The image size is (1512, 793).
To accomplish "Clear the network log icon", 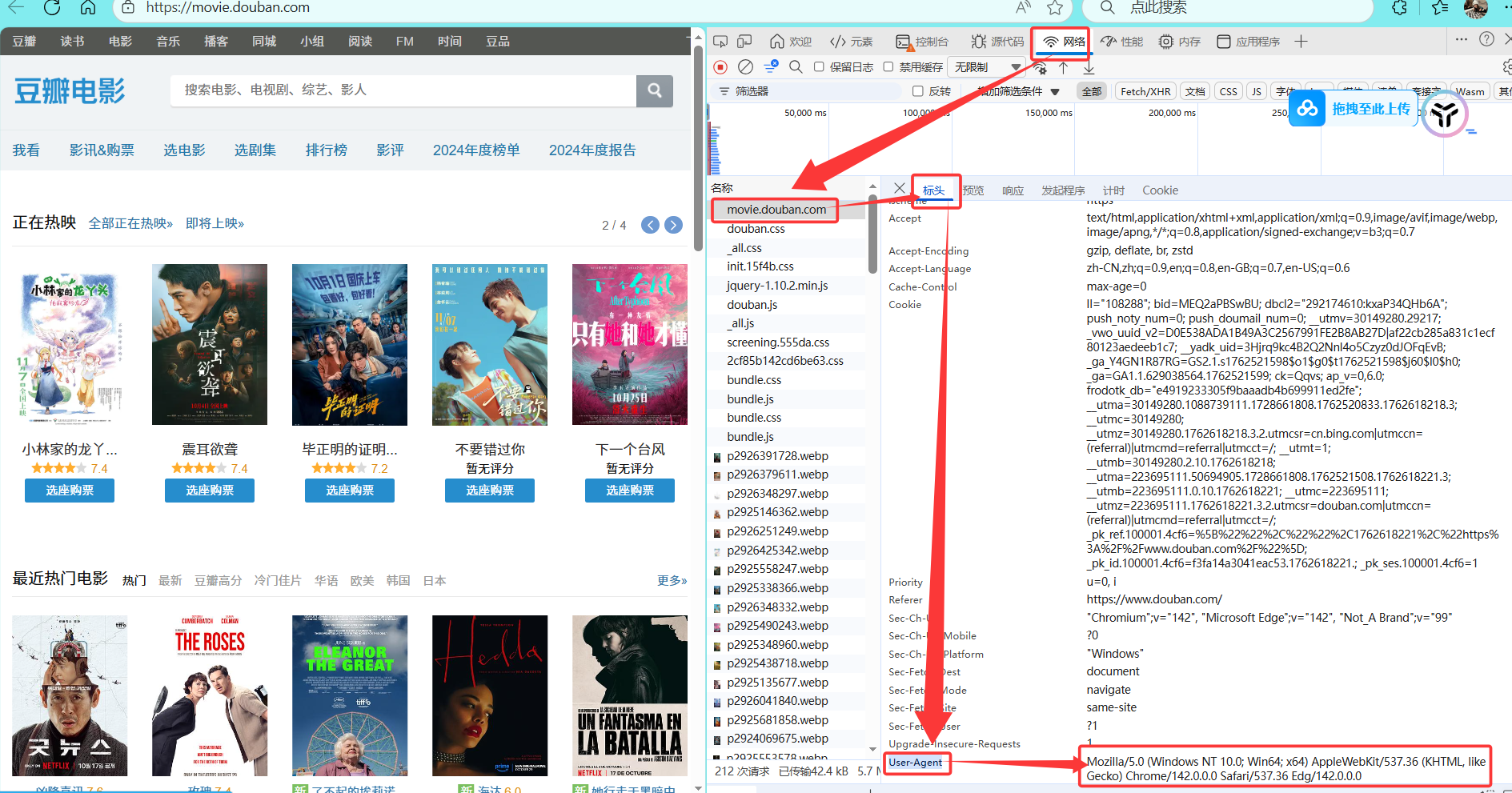I will (x=745, y=67).
